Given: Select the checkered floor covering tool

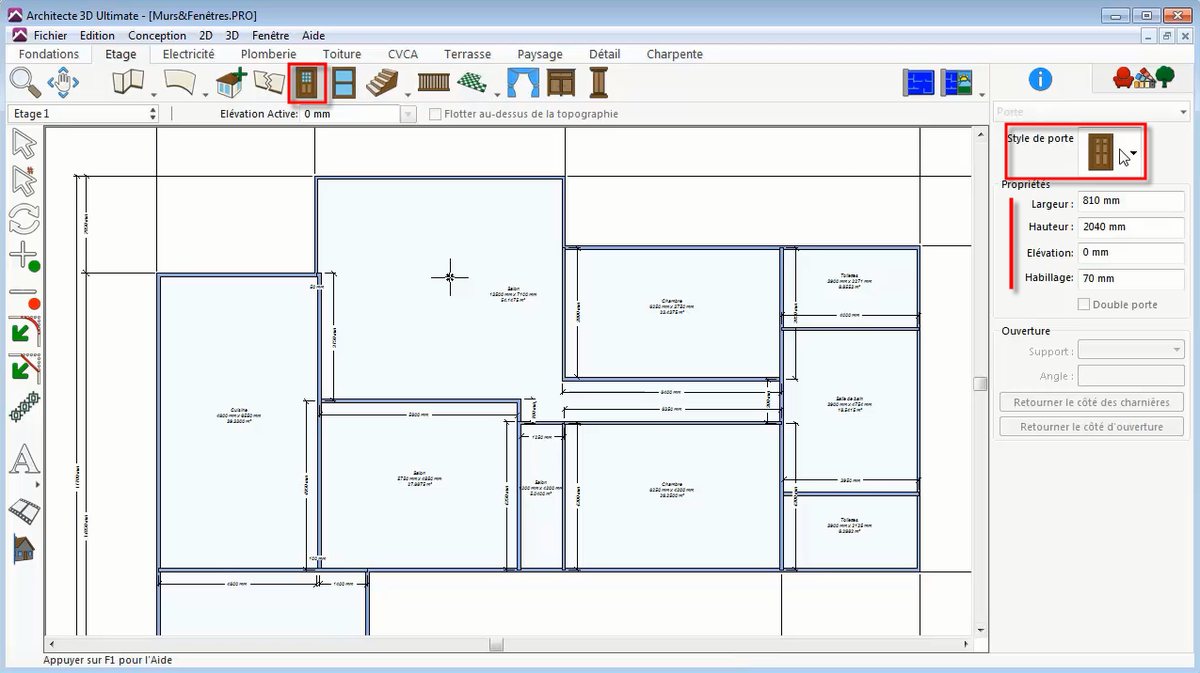Looking at the screenshot, I should pyautogui.click(x=472, y=82).
